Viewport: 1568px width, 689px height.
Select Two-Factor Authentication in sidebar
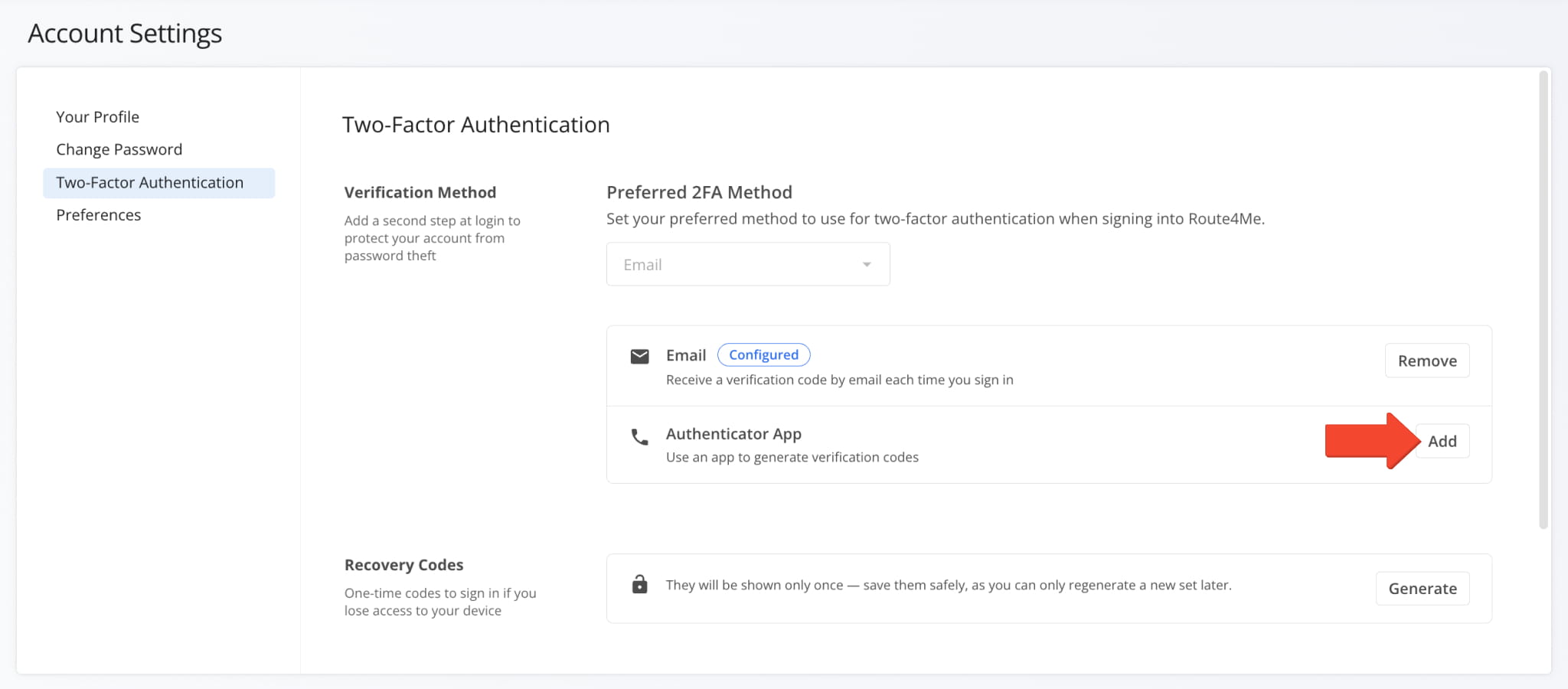point(158,183)
